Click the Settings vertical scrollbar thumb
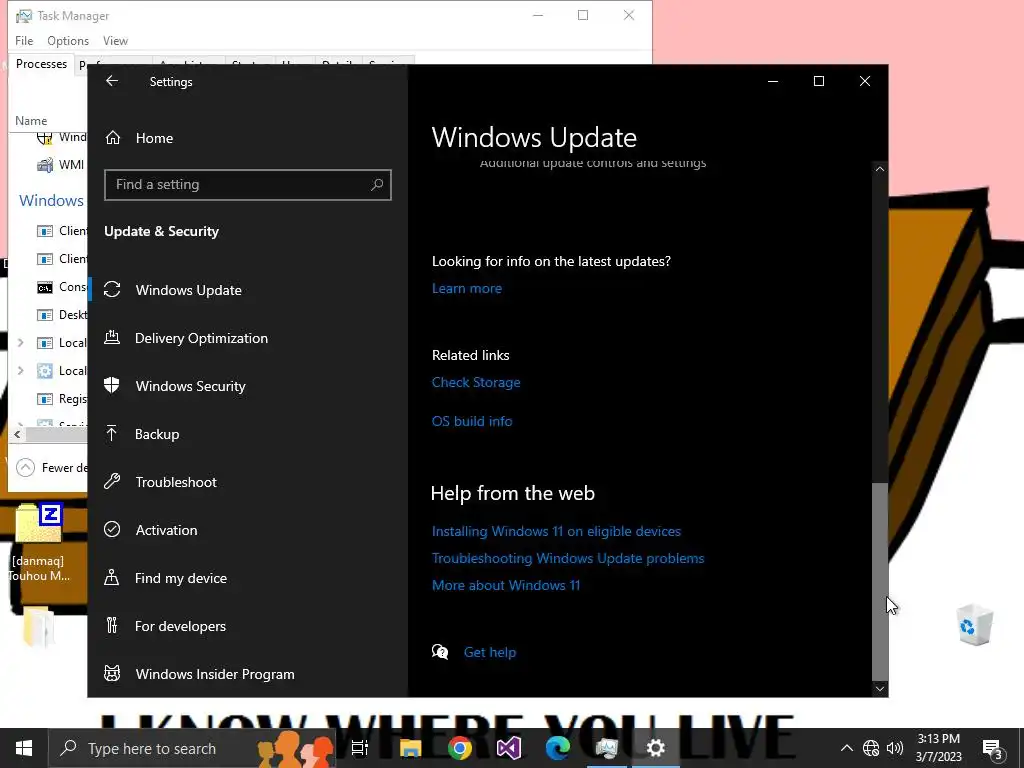 pos(880,581)
